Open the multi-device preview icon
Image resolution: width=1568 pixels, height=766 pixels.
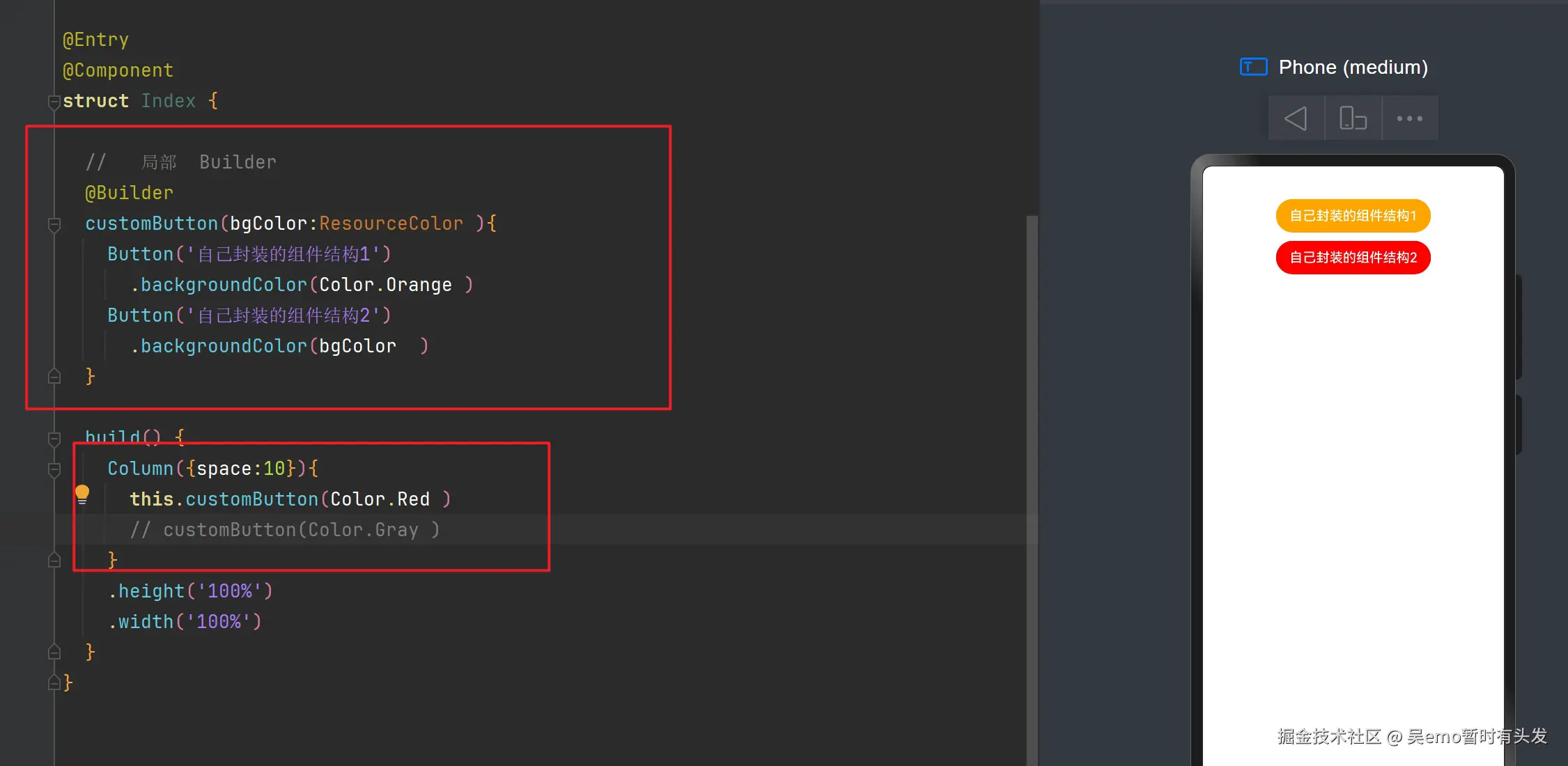(1353, 118)
